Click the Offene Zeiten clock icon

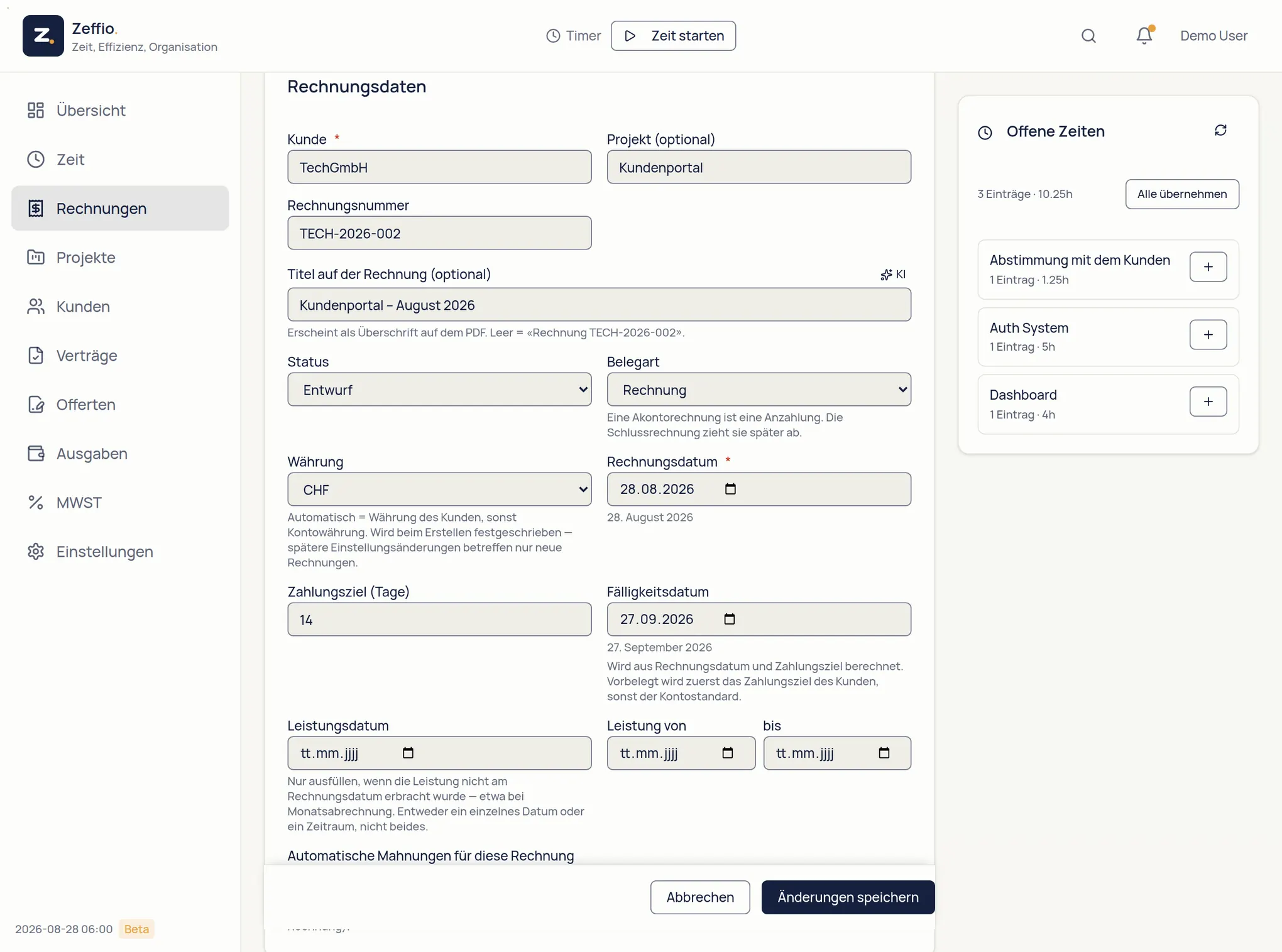coord(985,133)
